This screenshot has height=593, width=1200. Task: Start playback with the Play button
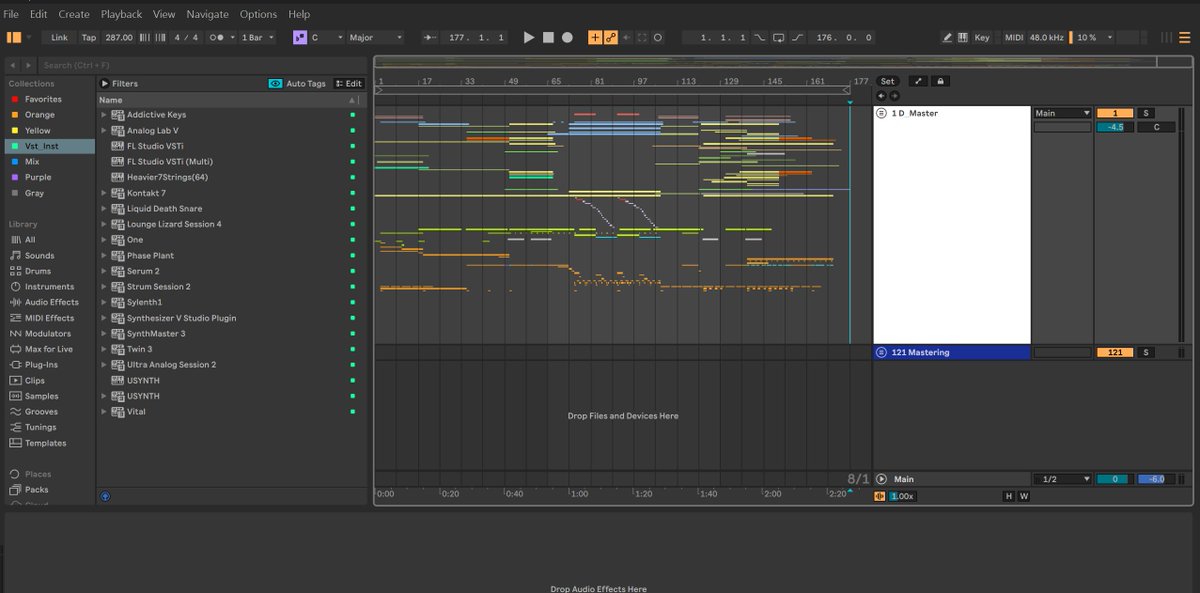529,37
